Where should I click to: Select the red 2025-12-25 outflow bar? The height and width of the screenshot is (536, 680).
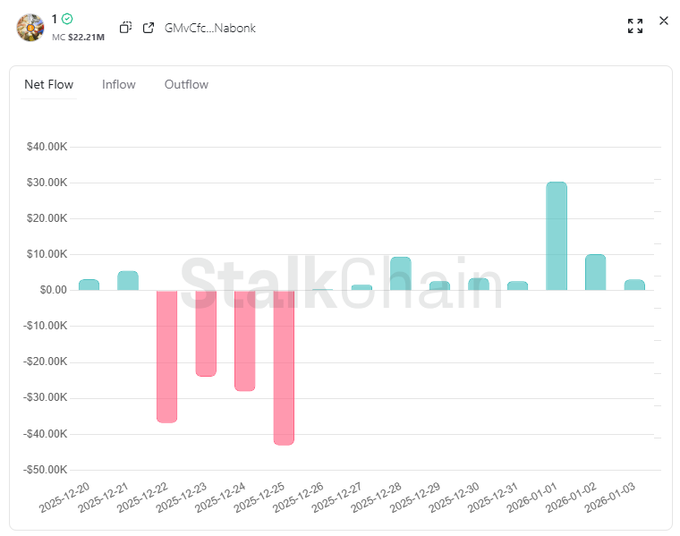(x=283, y=367)
